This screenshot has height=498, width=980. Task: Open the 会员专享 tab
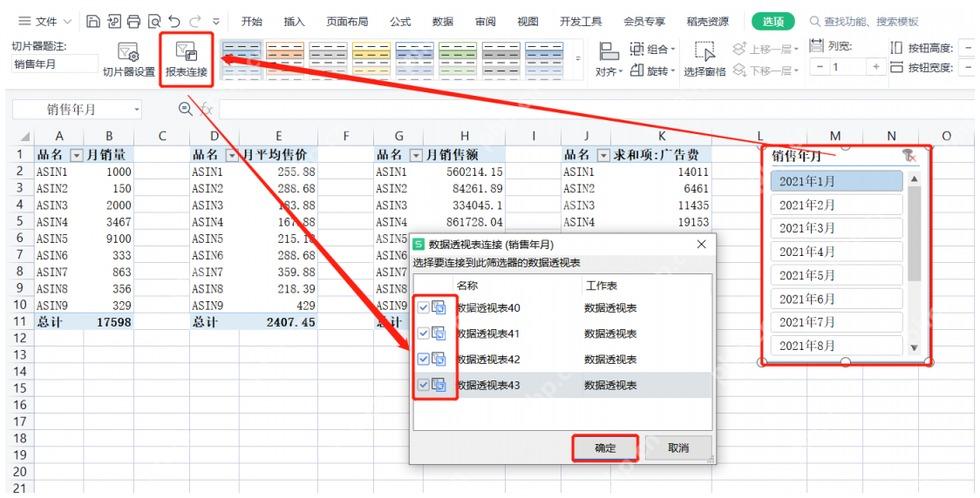[x=644, y=21]
